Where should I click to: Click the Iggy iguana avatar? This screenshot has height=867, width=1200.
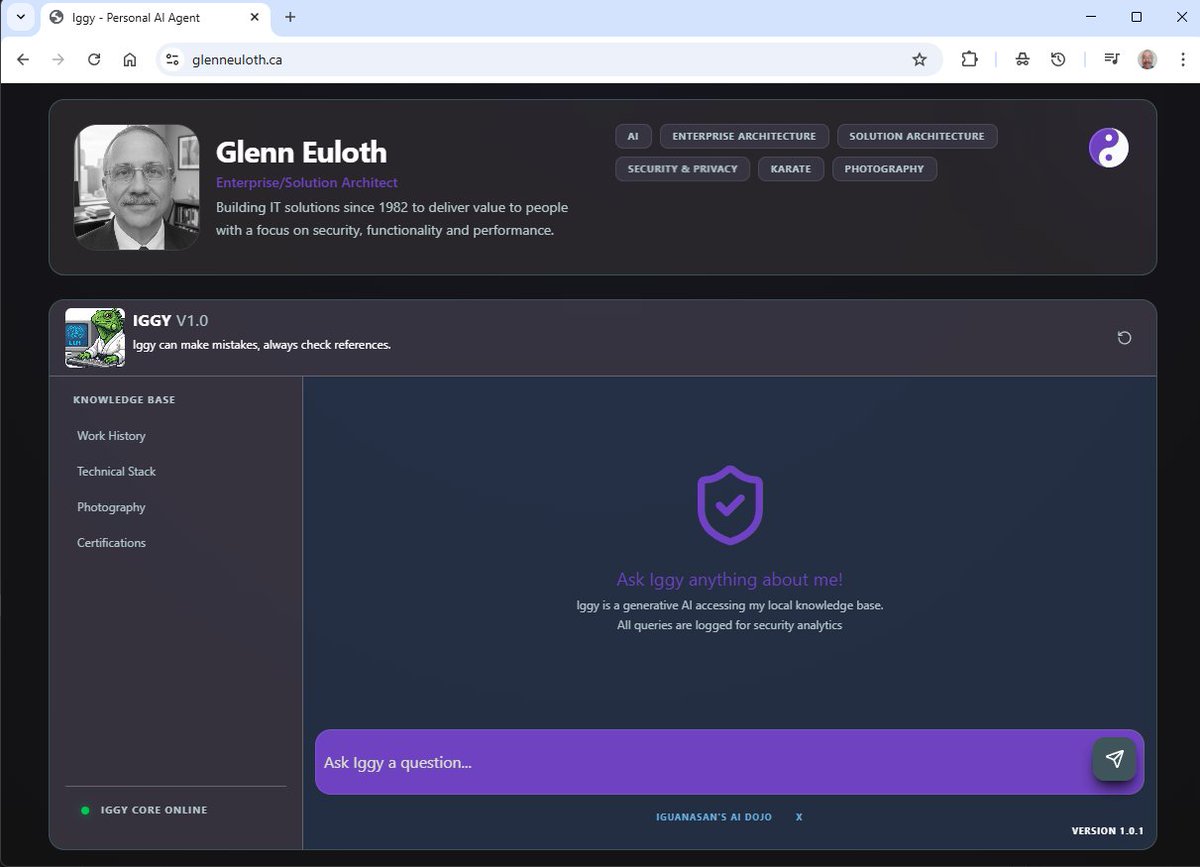click(95, 338)
